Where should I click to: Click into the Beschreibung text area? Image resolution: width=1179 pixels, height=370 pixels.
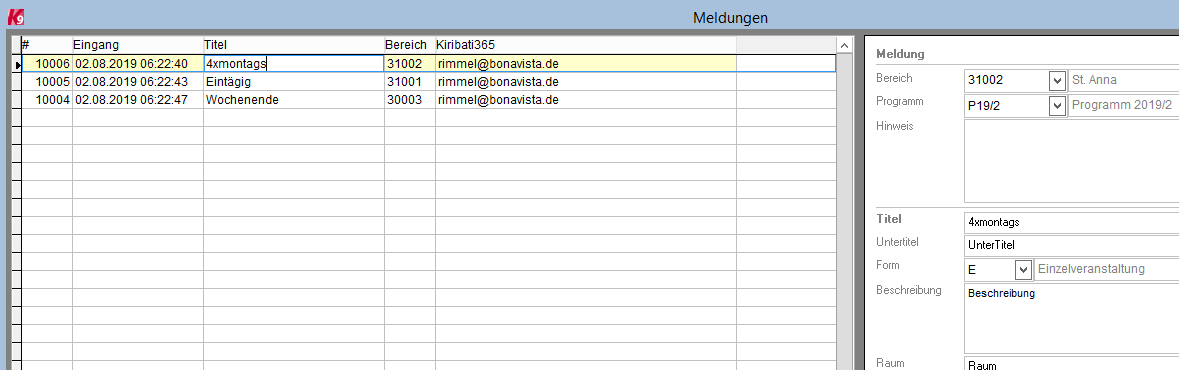[1071, 318]
